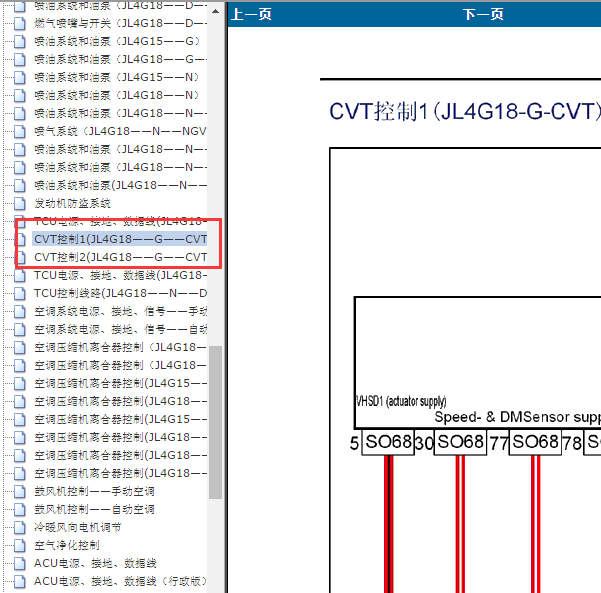Select the page icon next to 喷气系统
This screenshot has width=601, height=593.
20,132
